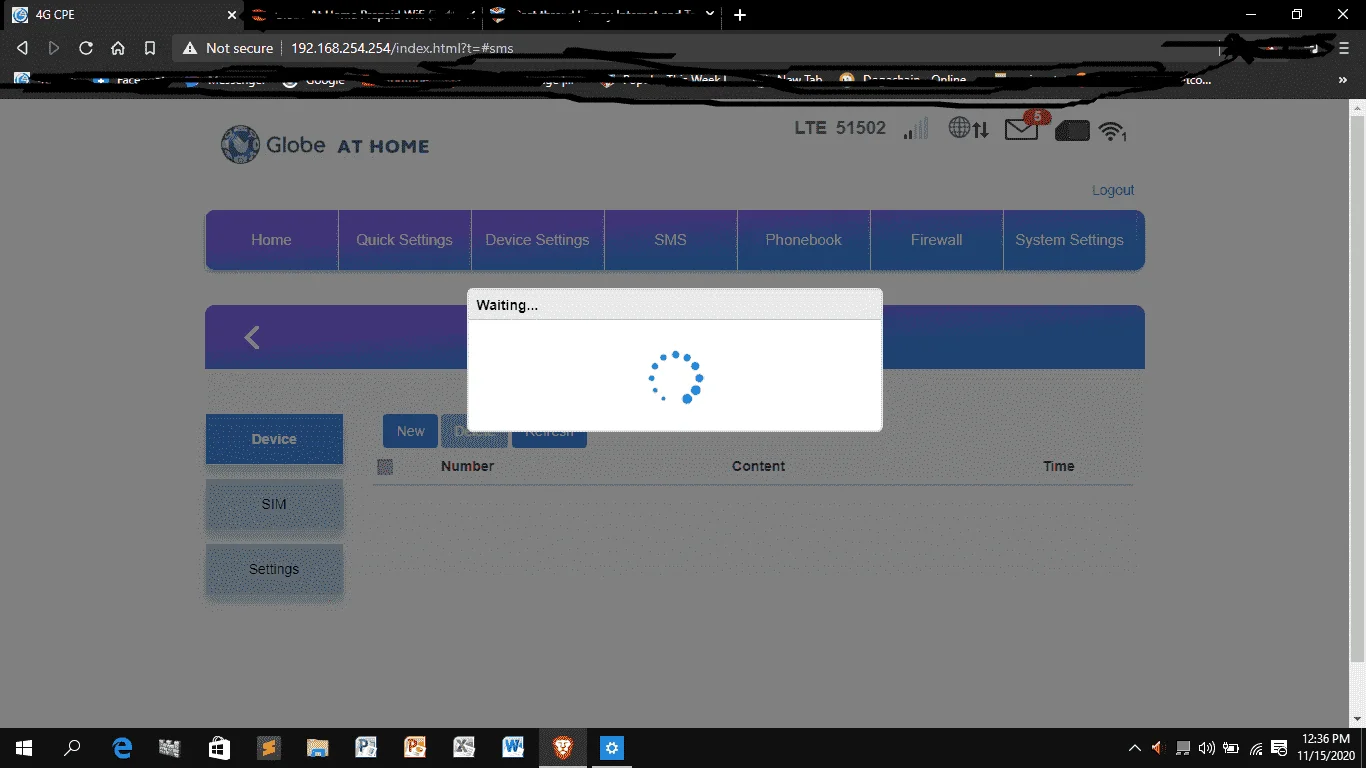
Task: Open the Windows Start menu
Action: 24,747
